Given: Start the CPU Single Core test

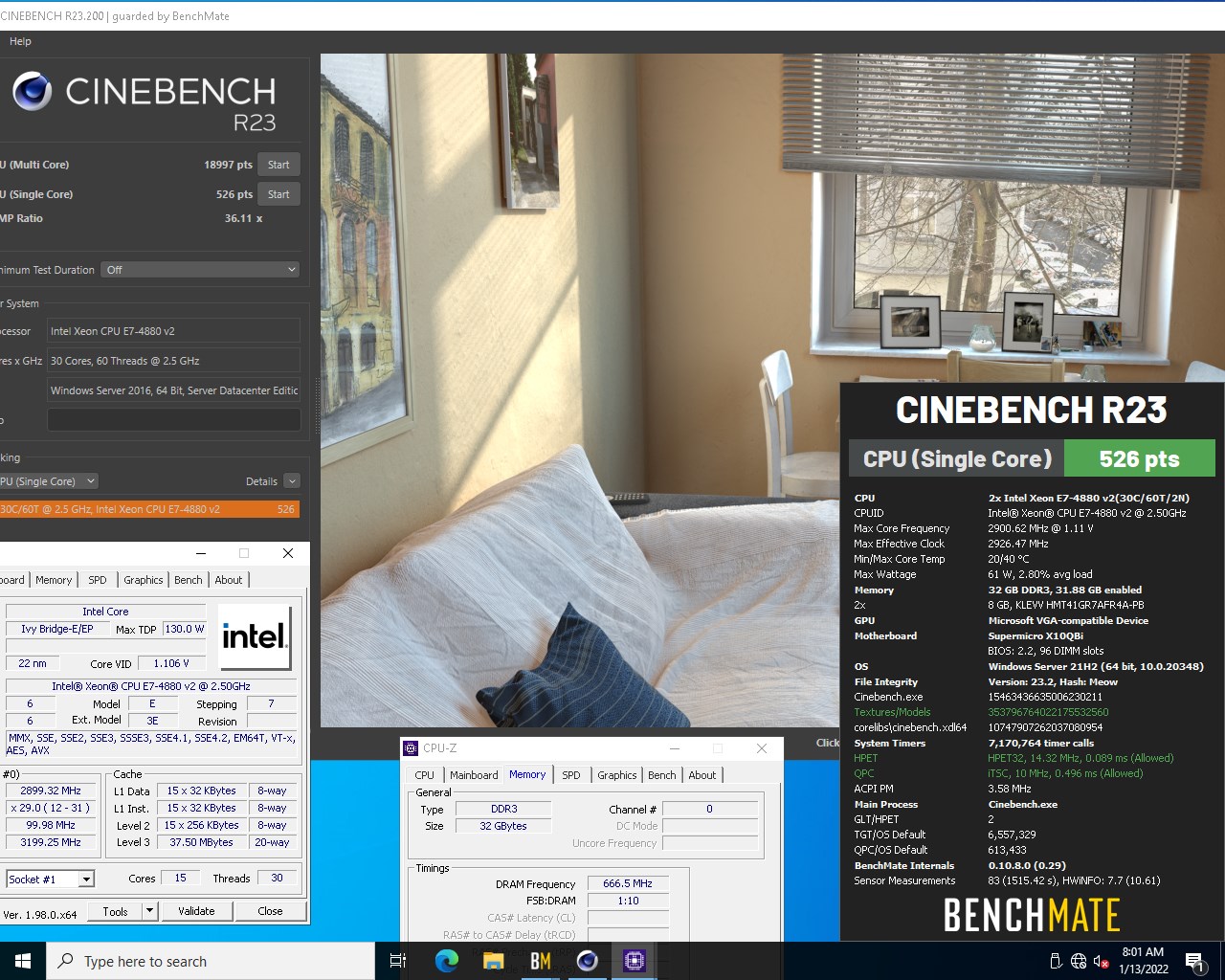Looking at the screenshot, I should (278, 194).
